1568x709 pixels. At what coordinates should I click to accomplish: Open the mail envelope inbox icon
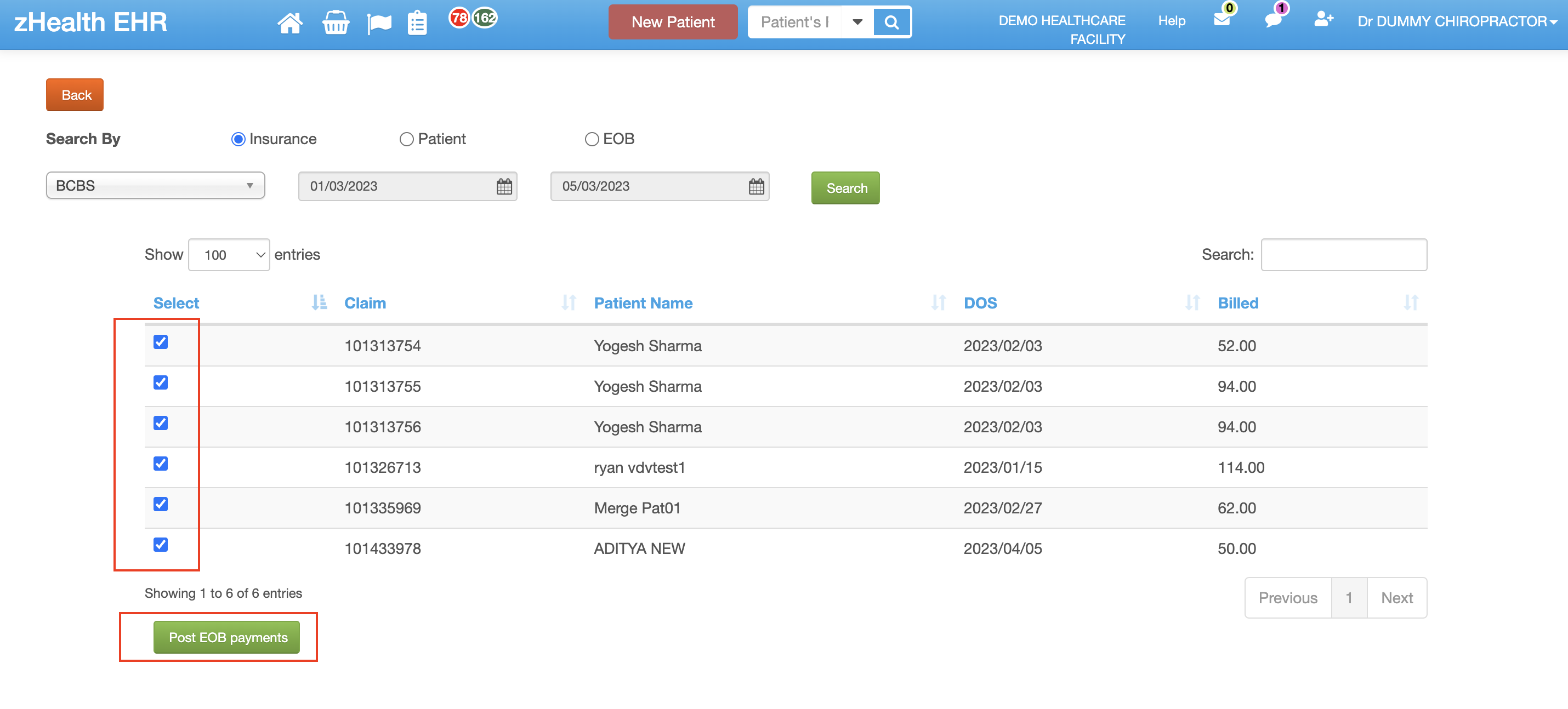point(1222,20)
